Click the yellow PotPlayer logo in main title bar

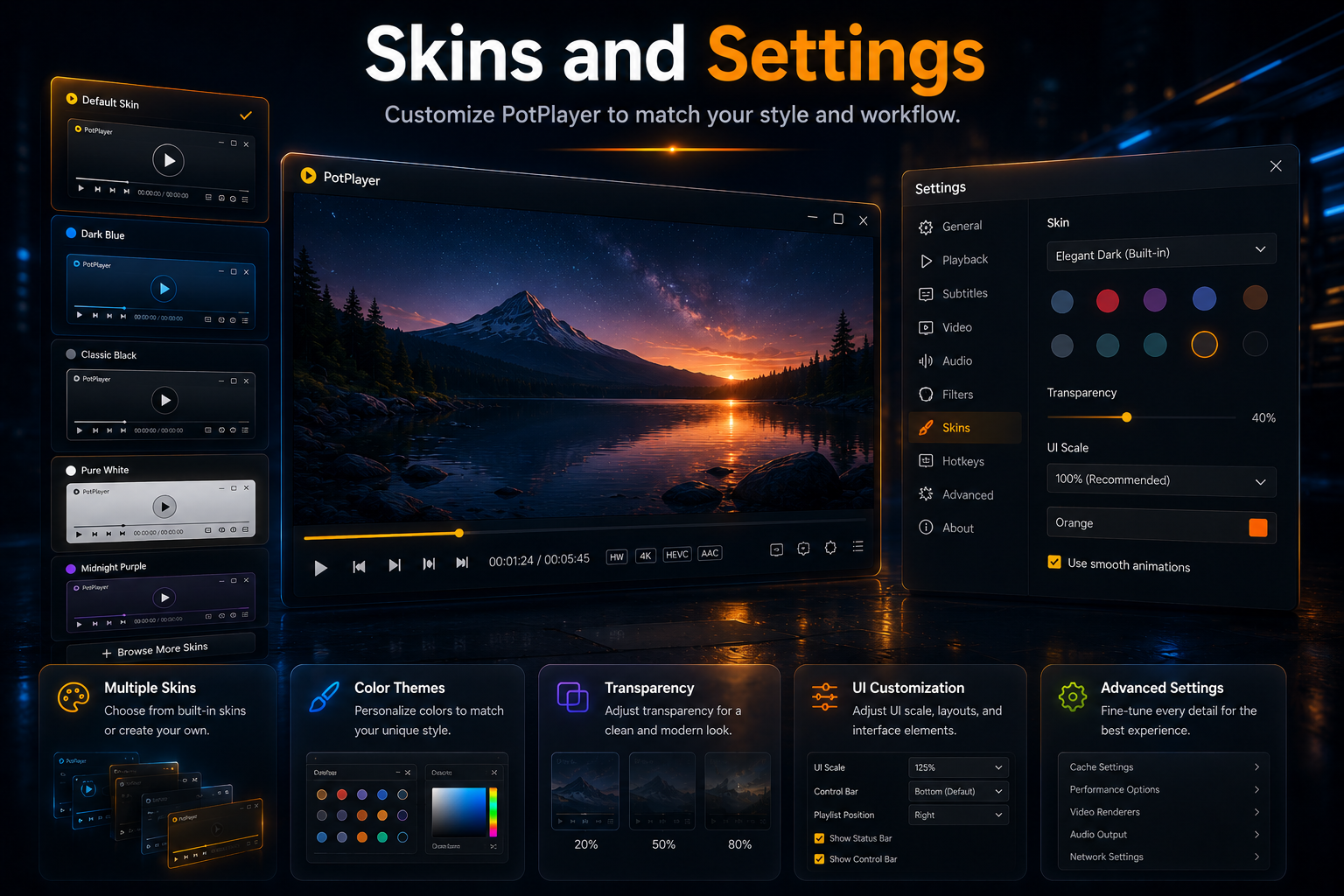[x=308, y=175]
